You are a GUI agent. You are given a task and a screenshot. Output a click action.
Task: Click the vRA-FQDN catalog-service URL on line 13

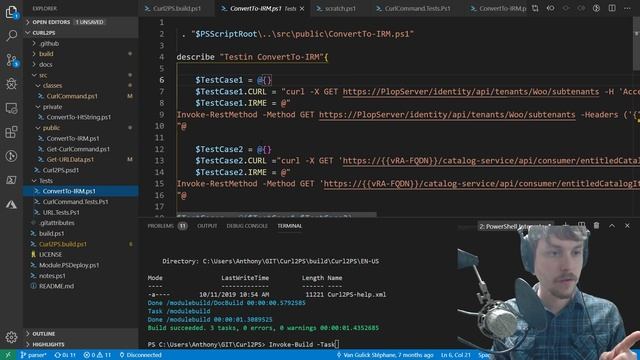tap(491, 161)
